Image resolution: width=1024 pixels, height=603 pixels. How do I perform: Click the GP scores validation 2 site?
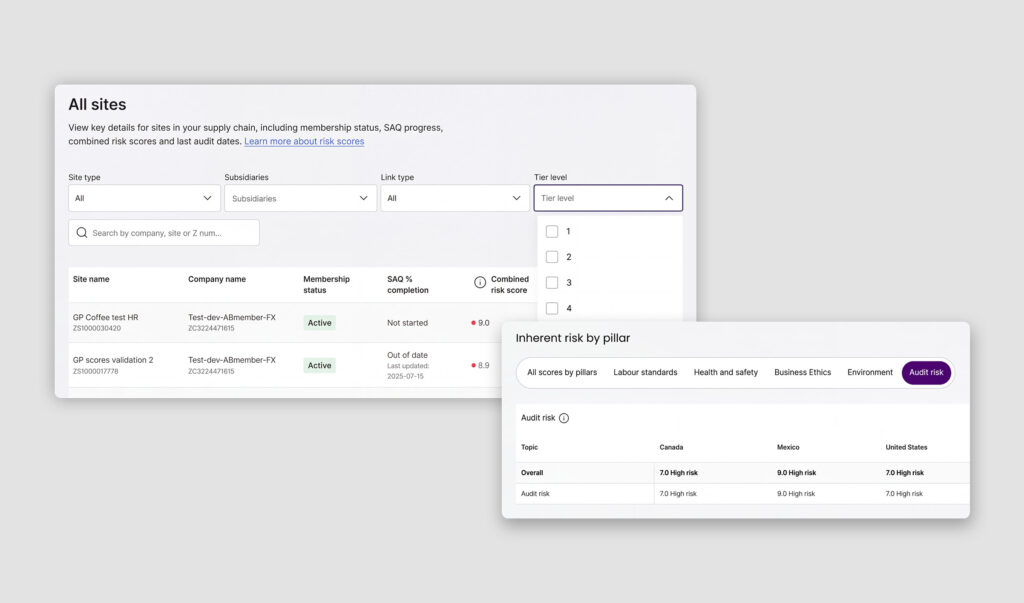pos(113,360)
